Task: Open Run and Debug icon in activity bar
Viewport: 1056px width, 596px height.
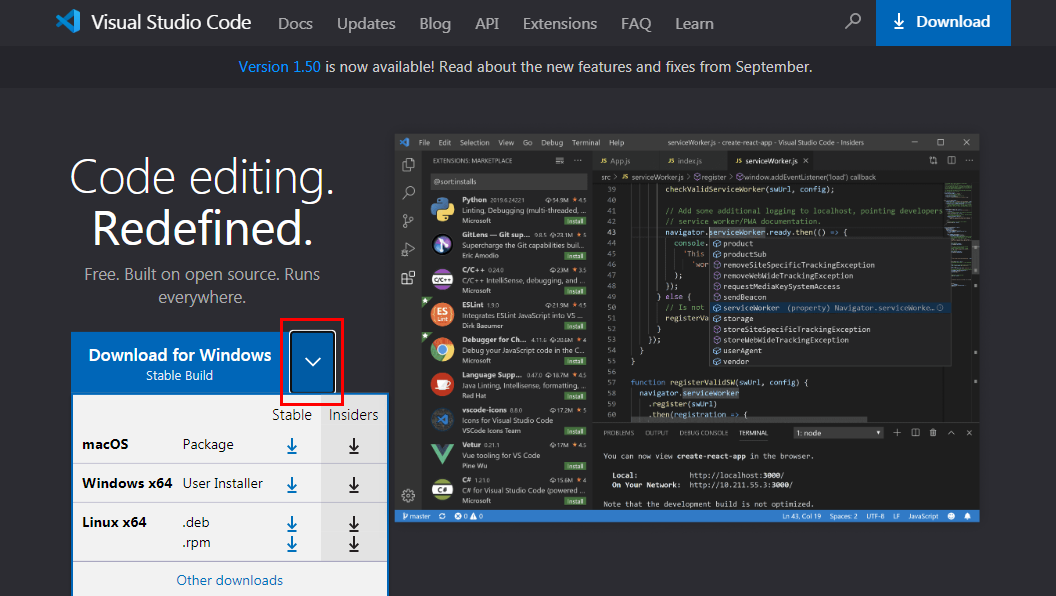Action: 408,249
